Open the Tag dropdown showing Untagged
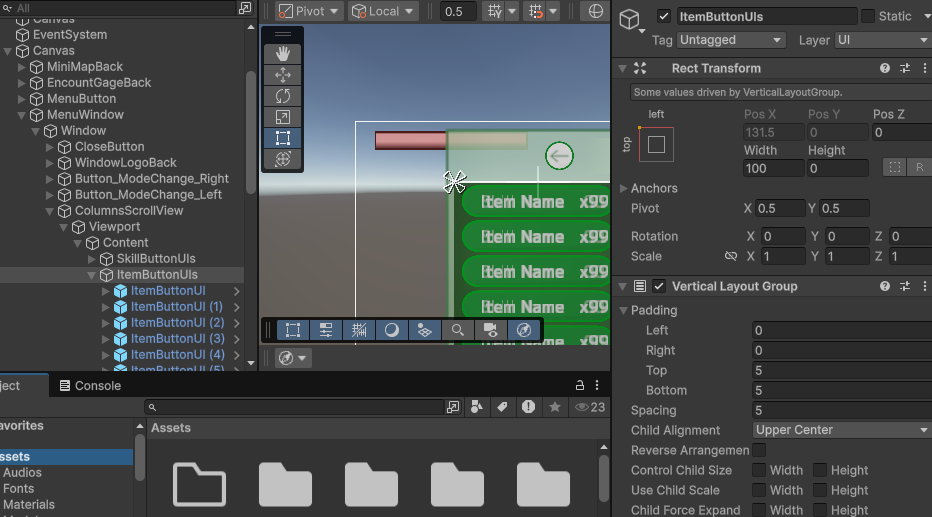Image resolution: width=932 pixels, height=517 pixels. tap(731, 40)
